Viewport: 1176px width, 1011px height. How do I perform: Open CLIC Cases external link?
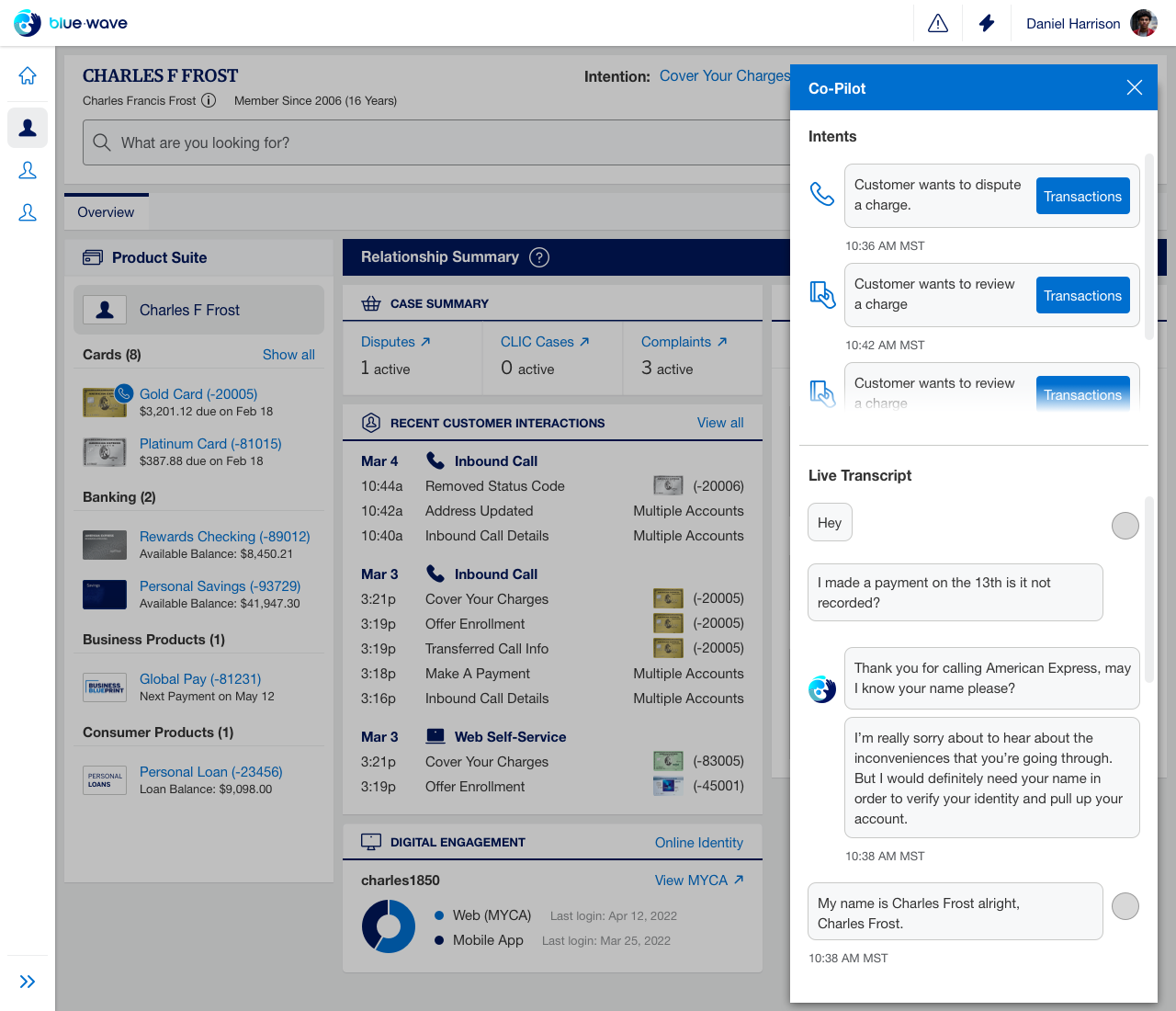546,342
